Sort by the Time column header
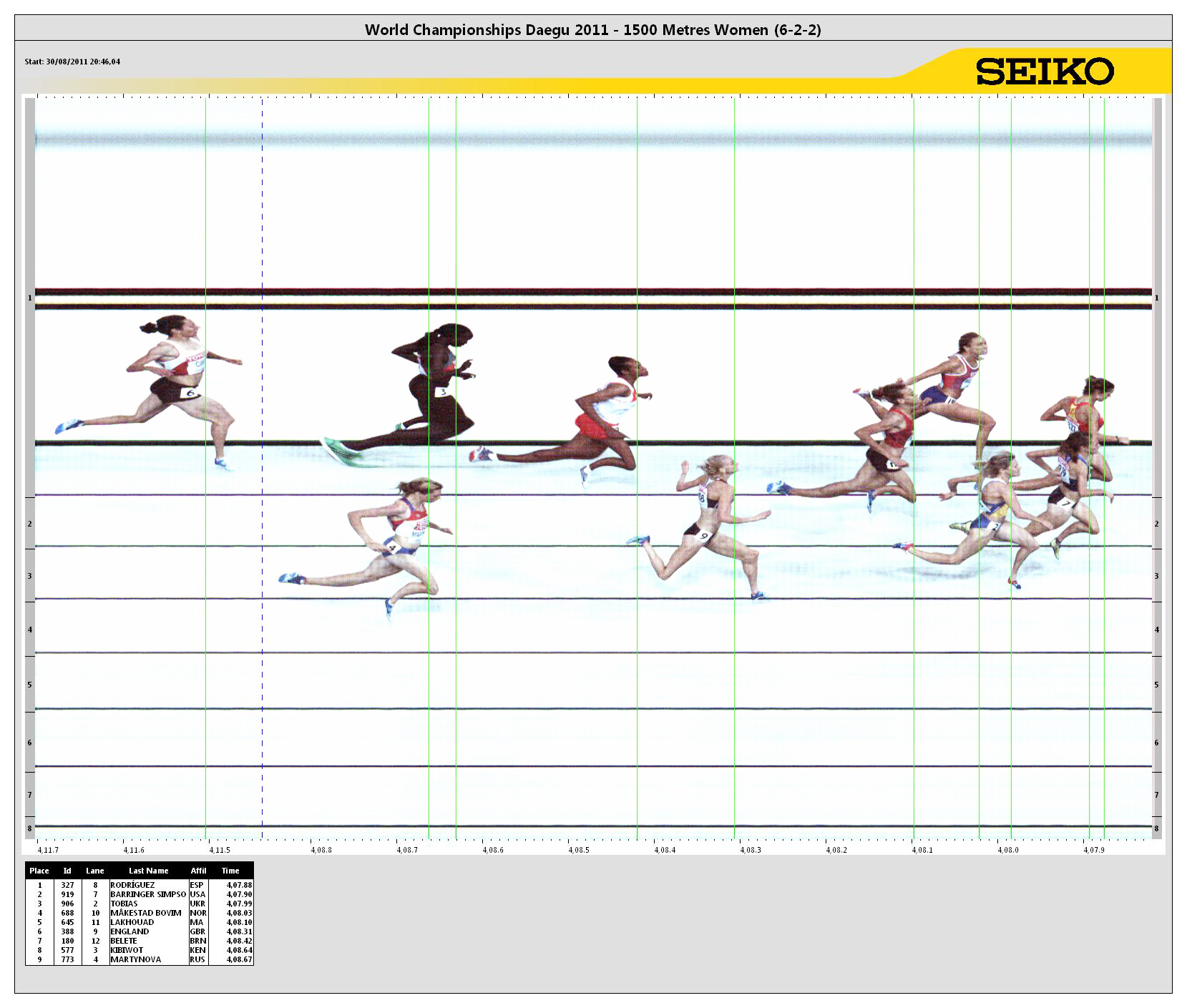The height and width of the screenshot is (1008, 1187). pos(230,871)
